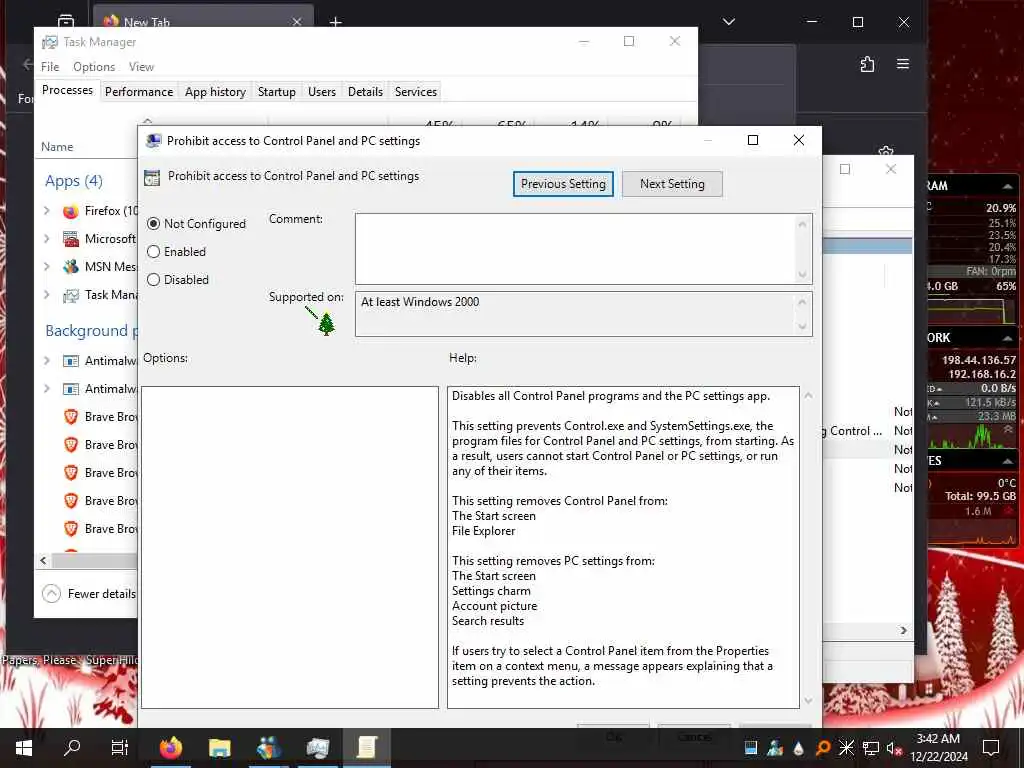Open the Task Manager File menu
Viewport: 1024px width, 768px height.
[x=50, y=67]
